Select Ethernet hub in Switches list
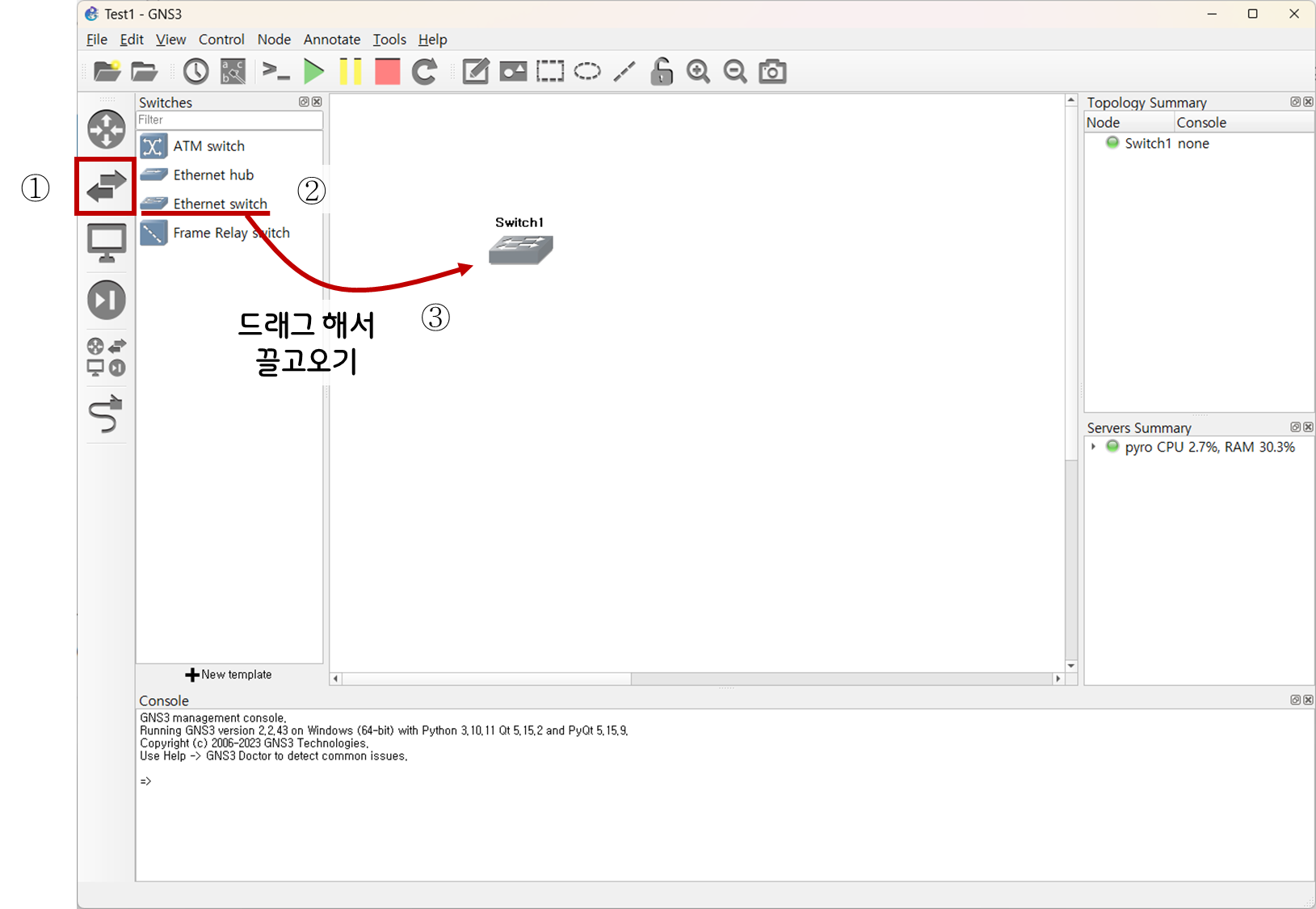This screenshot has height=909, width=1316. click(229, 175)
